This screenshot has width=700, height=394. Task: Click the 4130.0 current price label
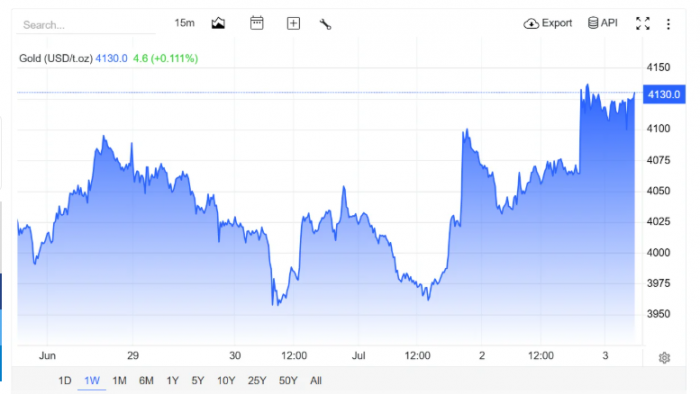click(x=664, y=94)
